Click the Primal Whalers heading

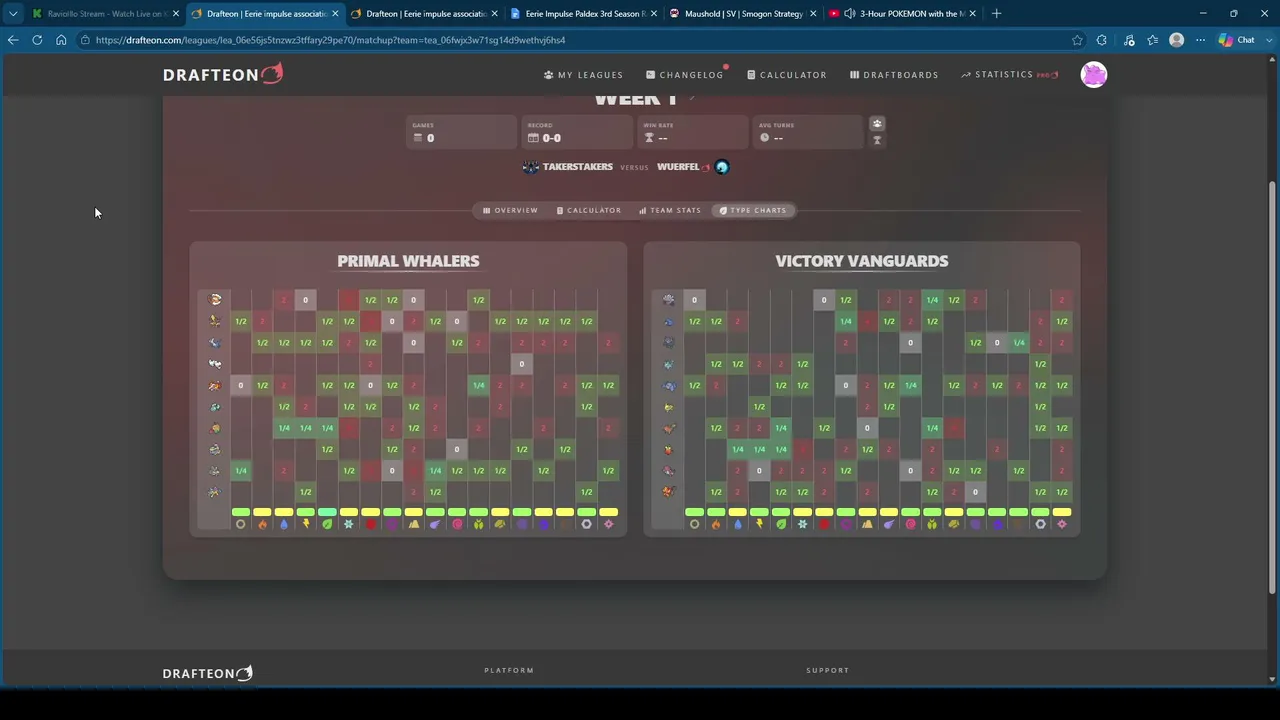pyautogui.click(x=408, y=261)
